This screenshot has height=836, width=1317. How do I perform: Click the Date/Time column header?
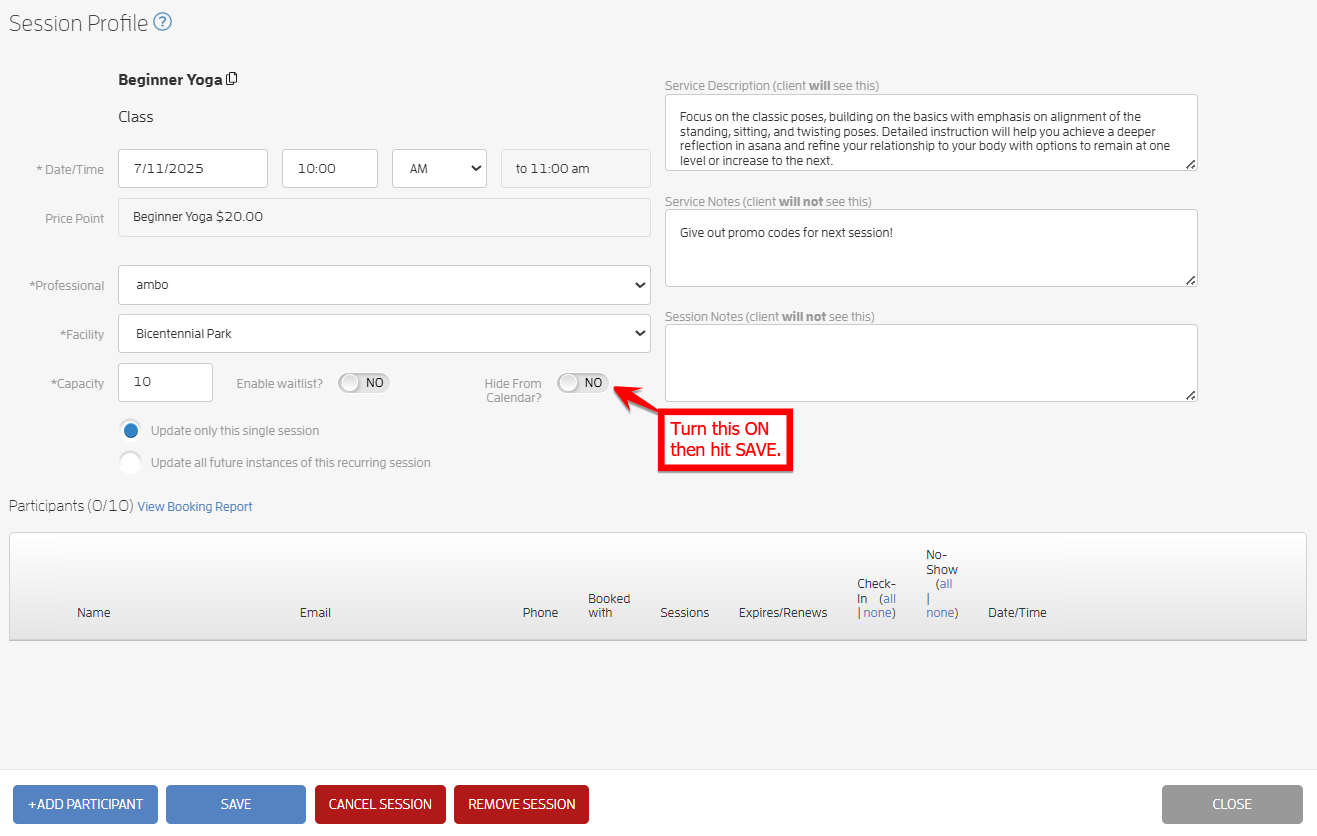coord(1017,613)
